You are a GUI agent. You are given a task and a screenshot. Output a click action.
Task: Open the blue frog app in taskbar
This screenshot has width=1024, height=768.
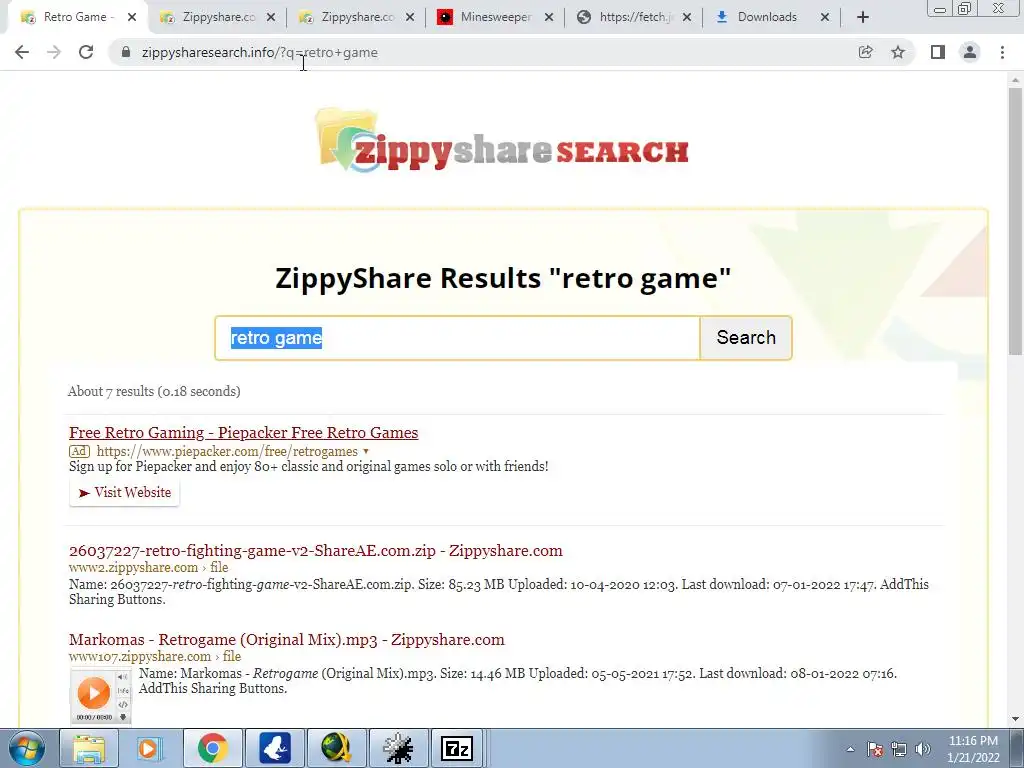point(274,748)
